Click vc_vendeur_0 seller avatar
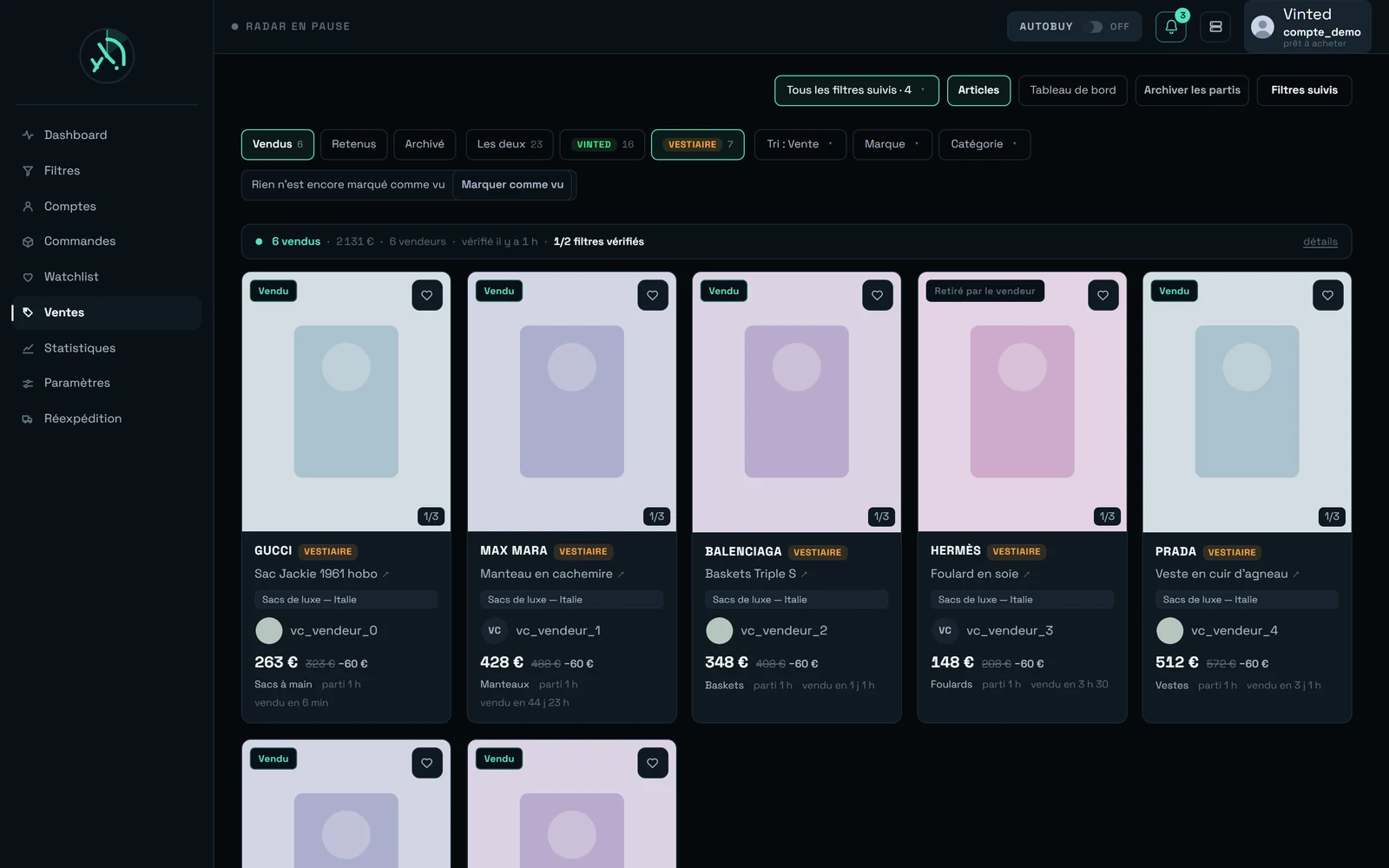The width and height of the screenshot is (1389, 868). pyautogui.click(x=269, y=631)
